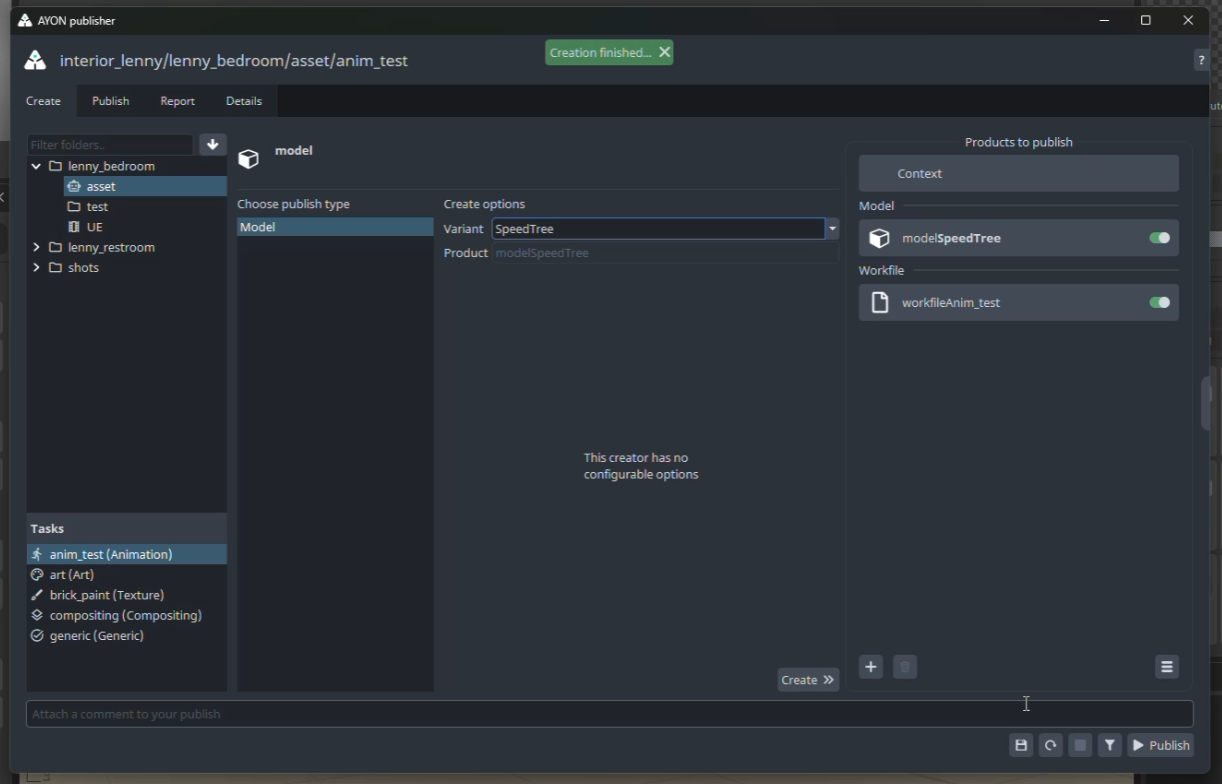Disable the workfileAnim_test switch
The image size is (1222, 784).
click(x=1159, y=302)
